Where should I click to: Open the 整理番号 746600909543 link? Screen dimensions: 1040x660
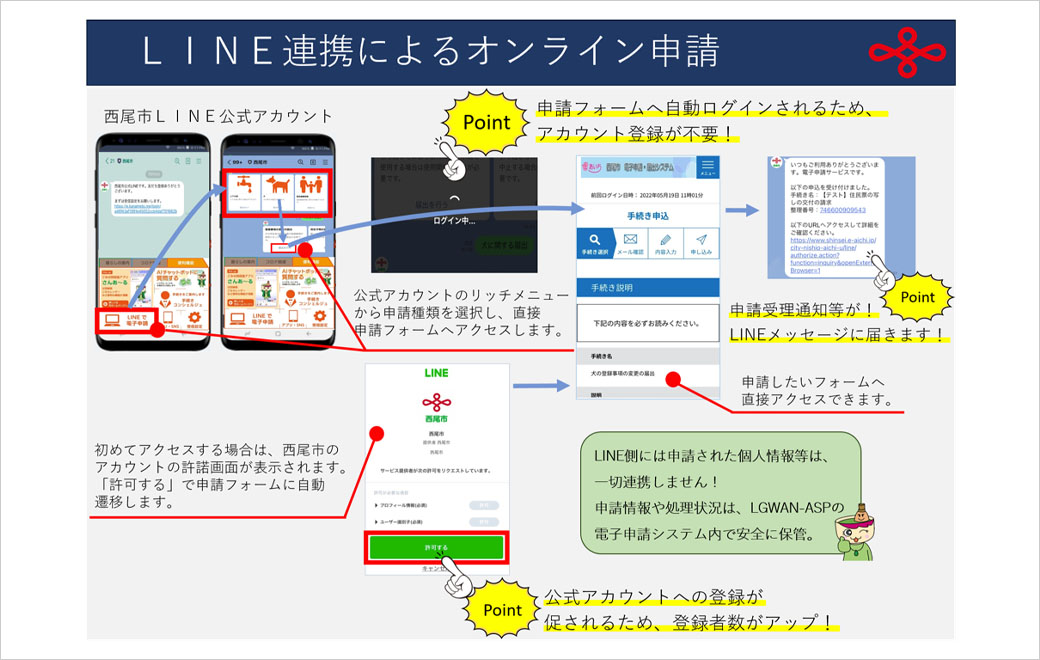(x=842, y=210)
